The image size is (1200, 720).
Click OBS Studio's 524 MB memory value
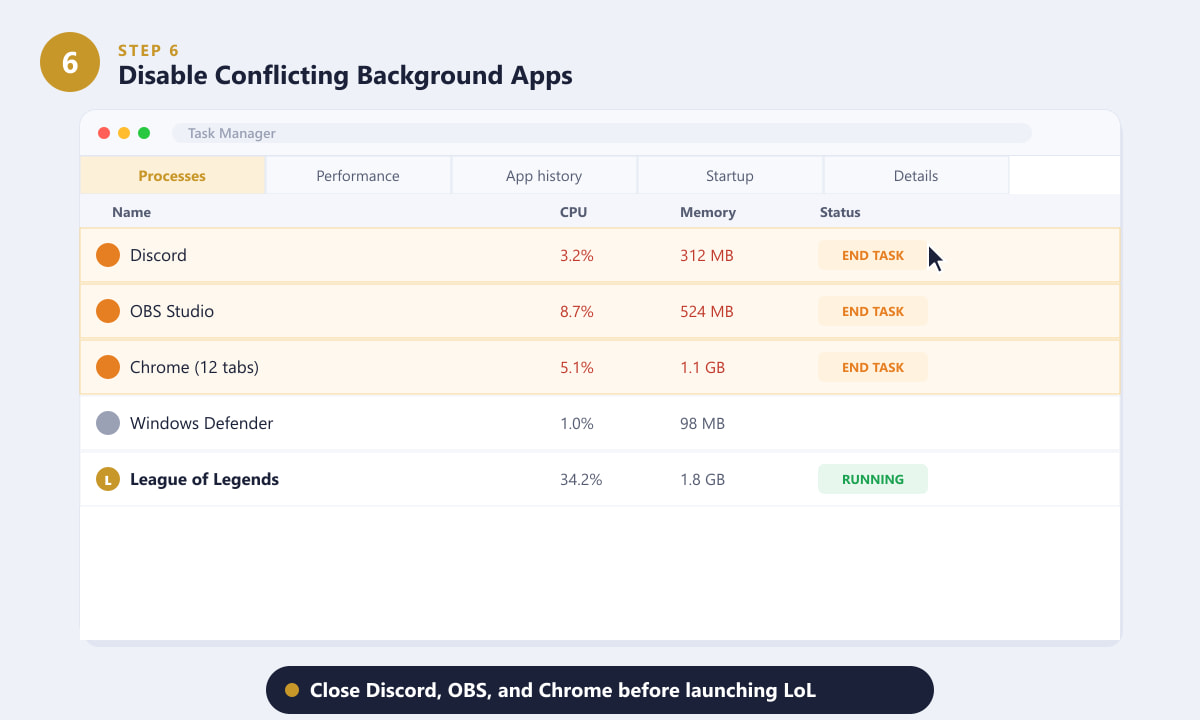pos(707,311)
